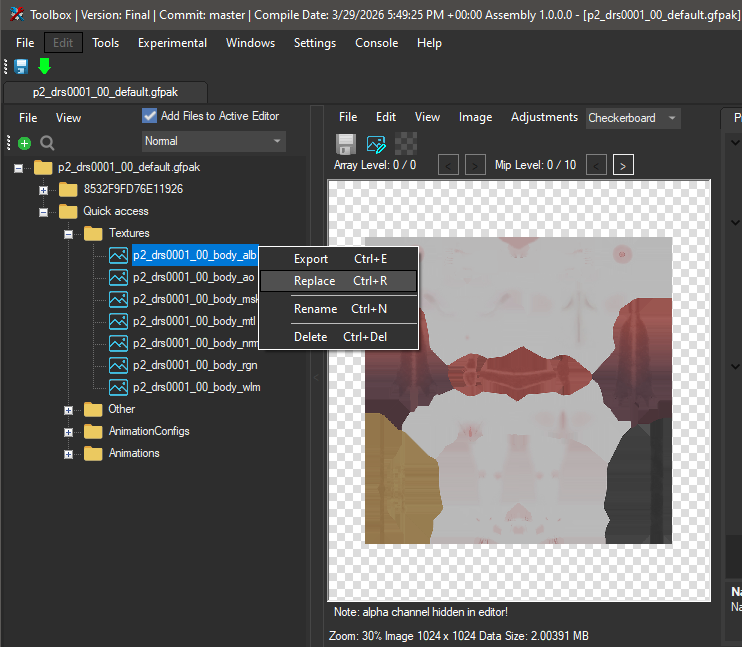Open the main File menu

click(x=25, y=43)
